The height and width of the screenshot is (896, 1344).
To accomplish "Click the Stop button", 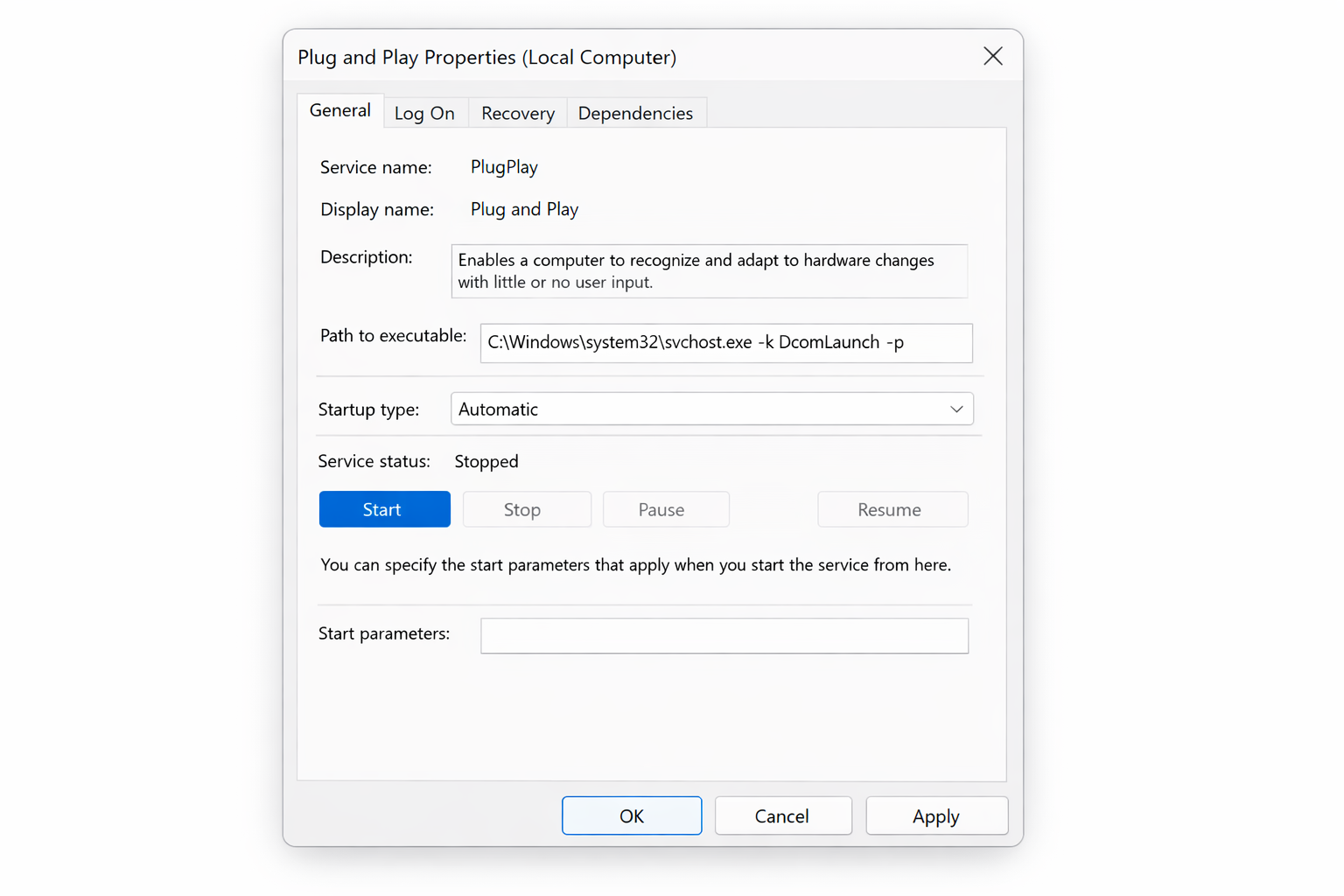I will tap(526, 509).
